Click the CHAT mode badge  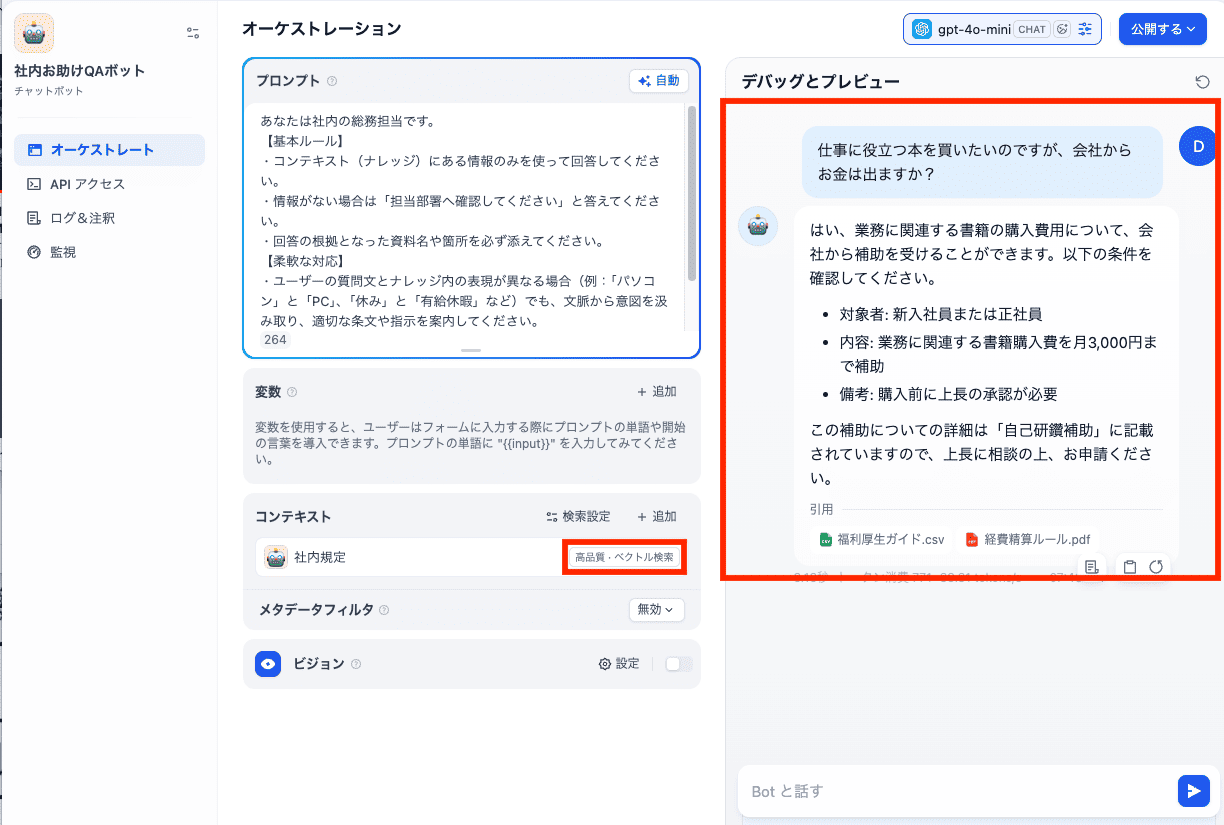click(1032, 29)
